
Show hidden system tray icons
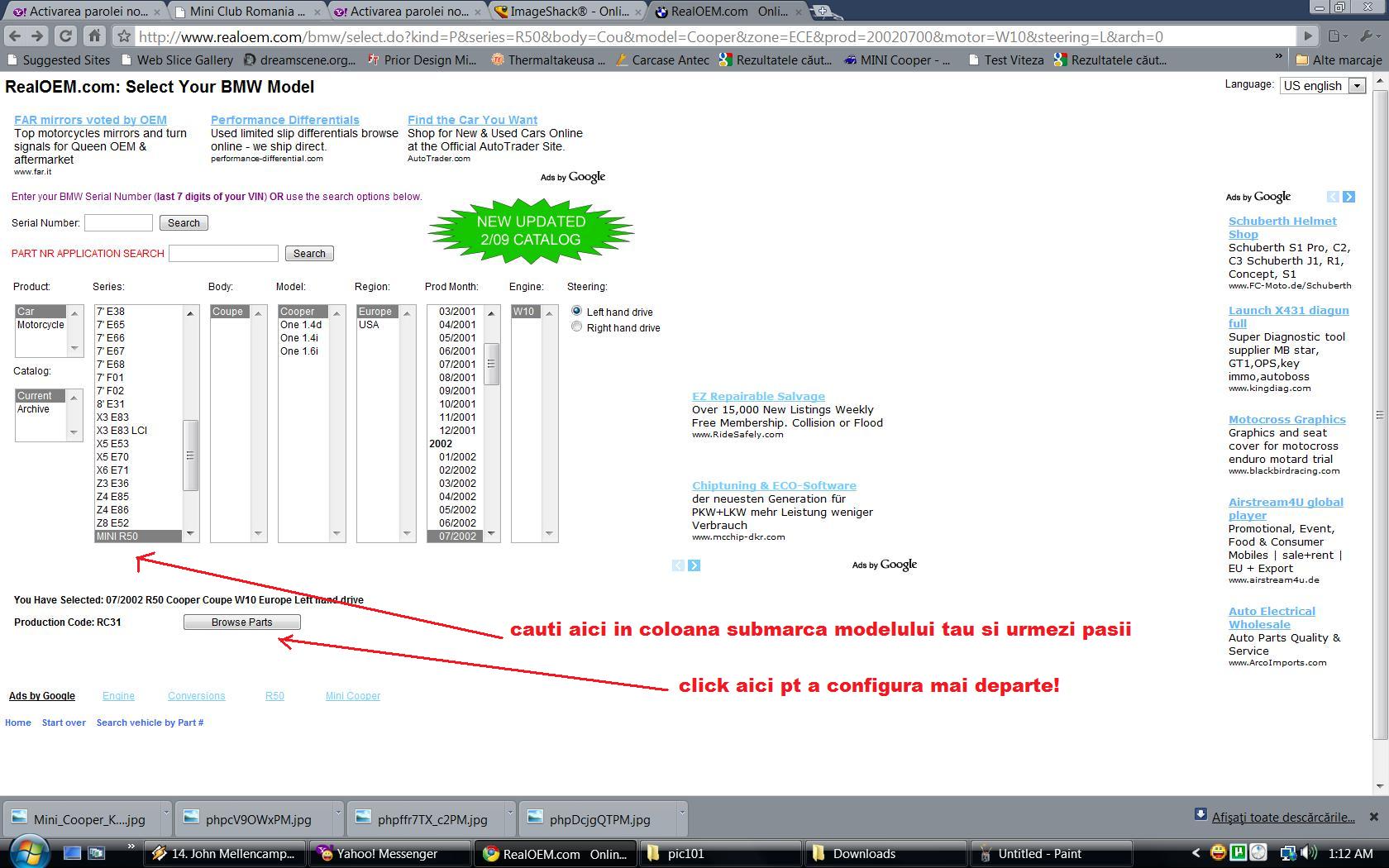point(1195,853)
